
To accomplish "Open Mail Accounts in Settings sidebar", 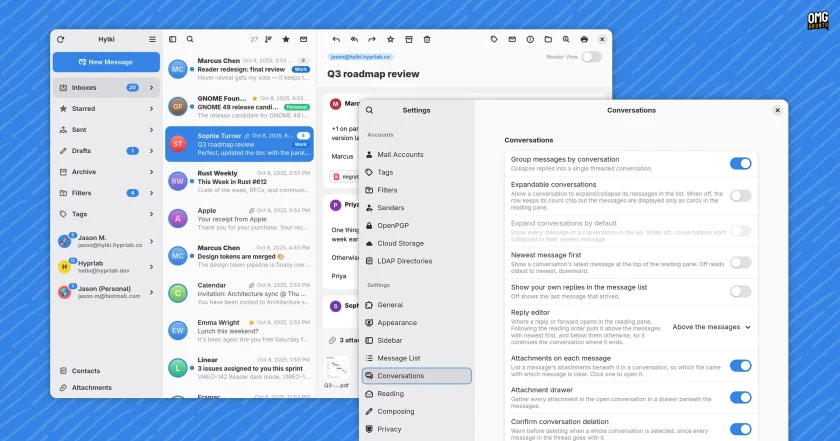I will pos(417,154).
